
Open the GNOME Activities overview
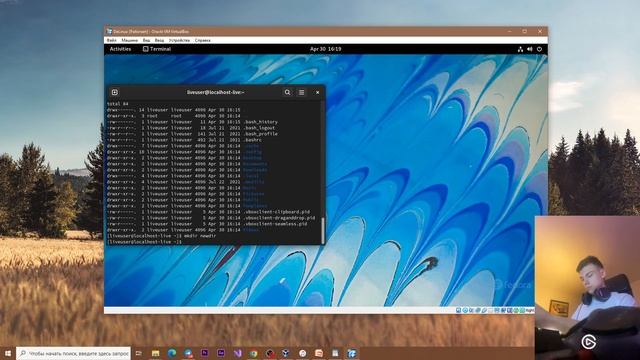click(120, 49)
